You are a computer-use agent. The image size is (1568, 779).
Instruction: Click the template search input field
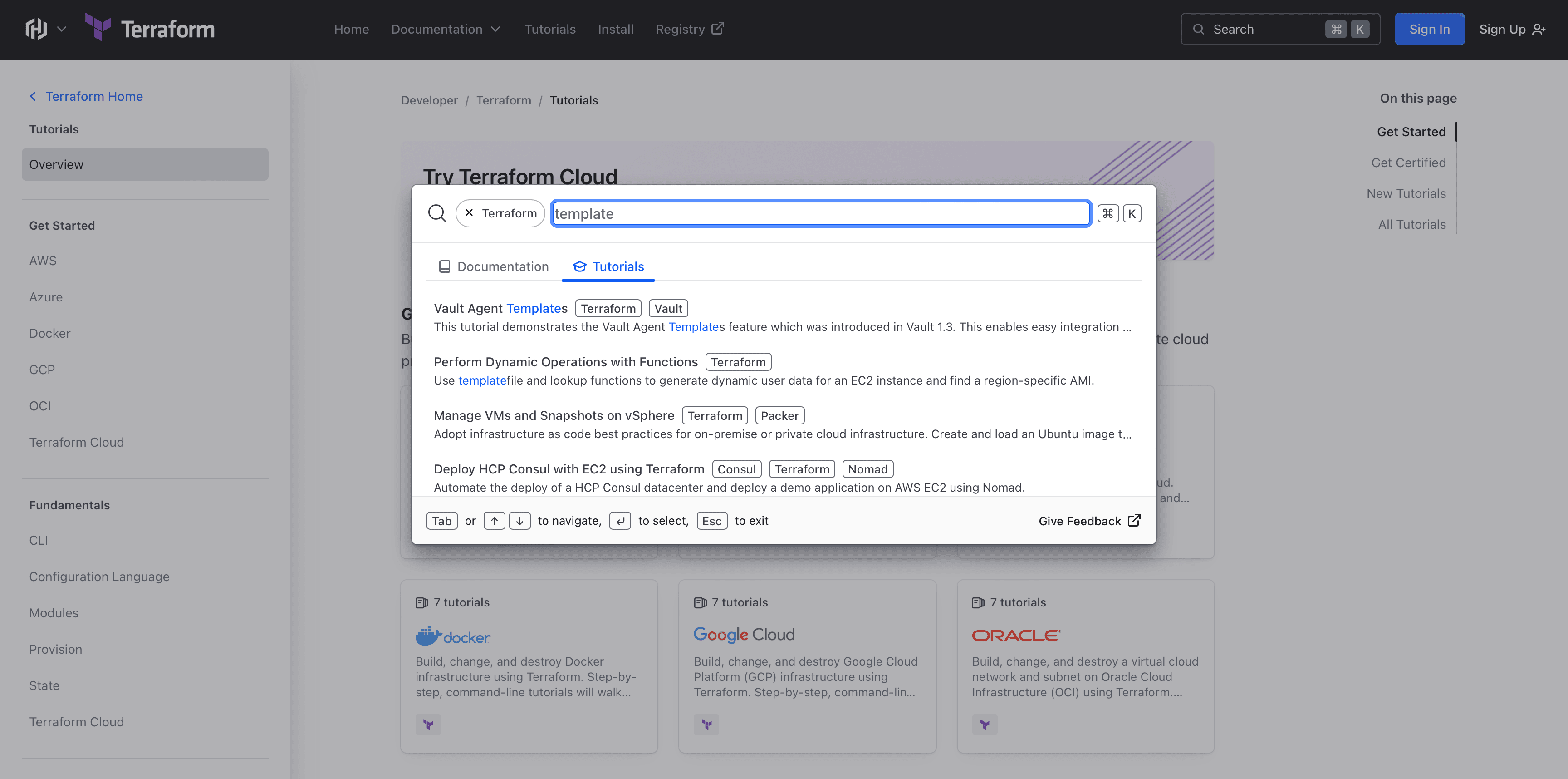point(820,213)
